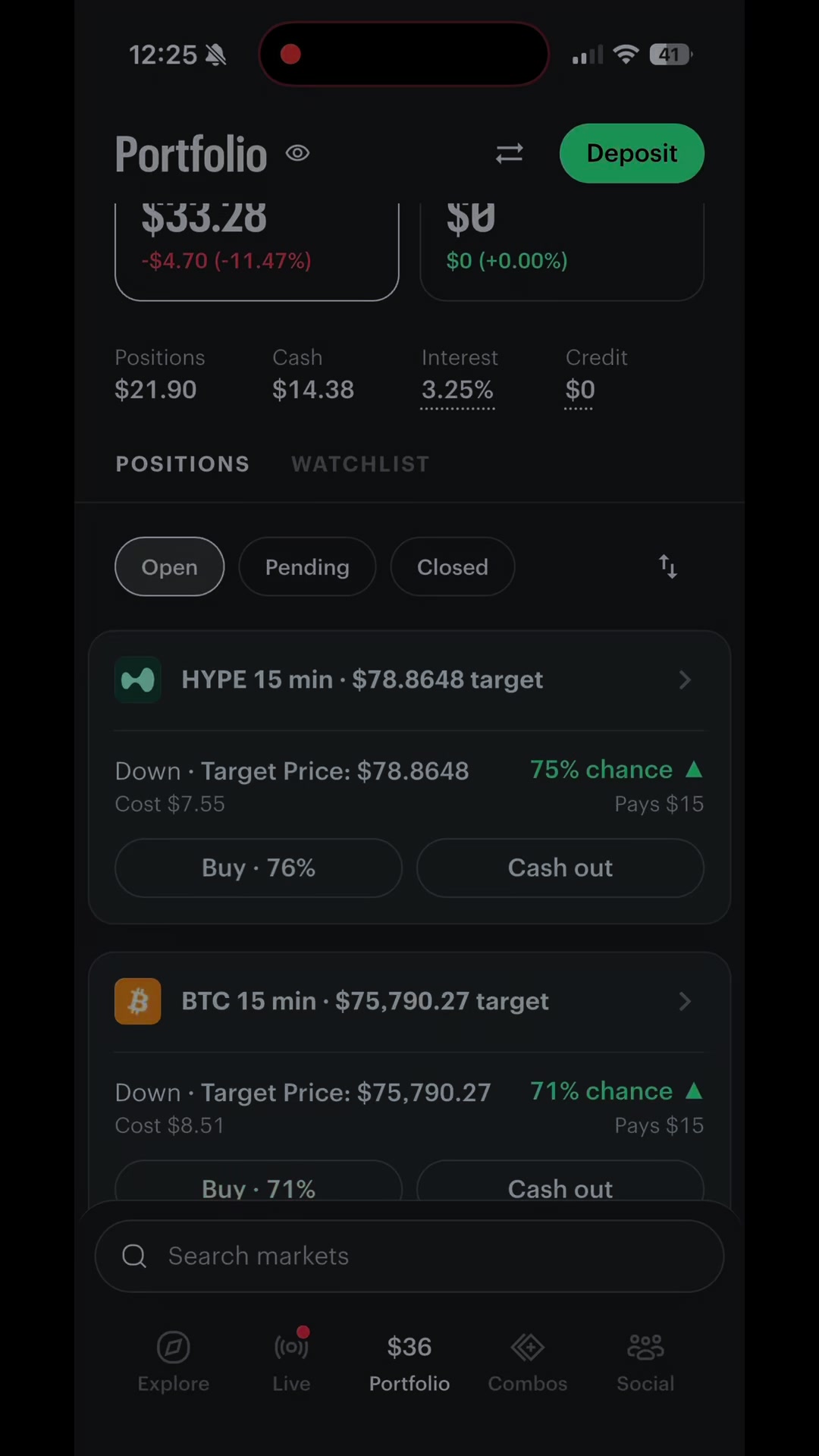Show details for Interest 3.25% rate

click(x=457, y=390)
